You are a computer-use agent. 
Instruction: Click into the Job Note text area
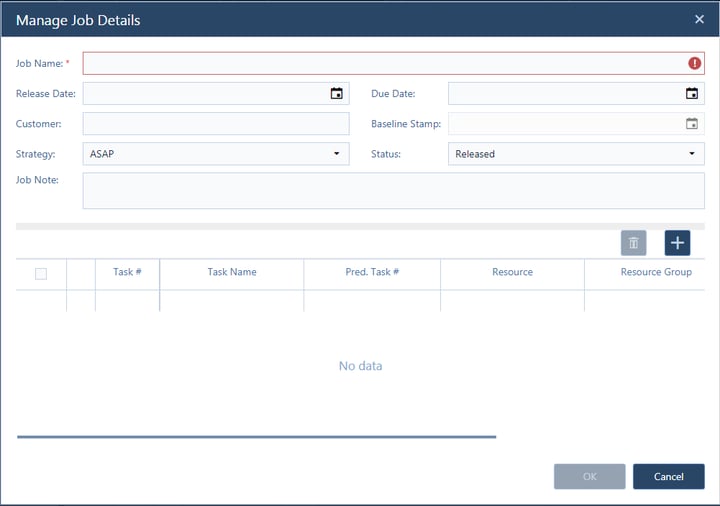394,191
